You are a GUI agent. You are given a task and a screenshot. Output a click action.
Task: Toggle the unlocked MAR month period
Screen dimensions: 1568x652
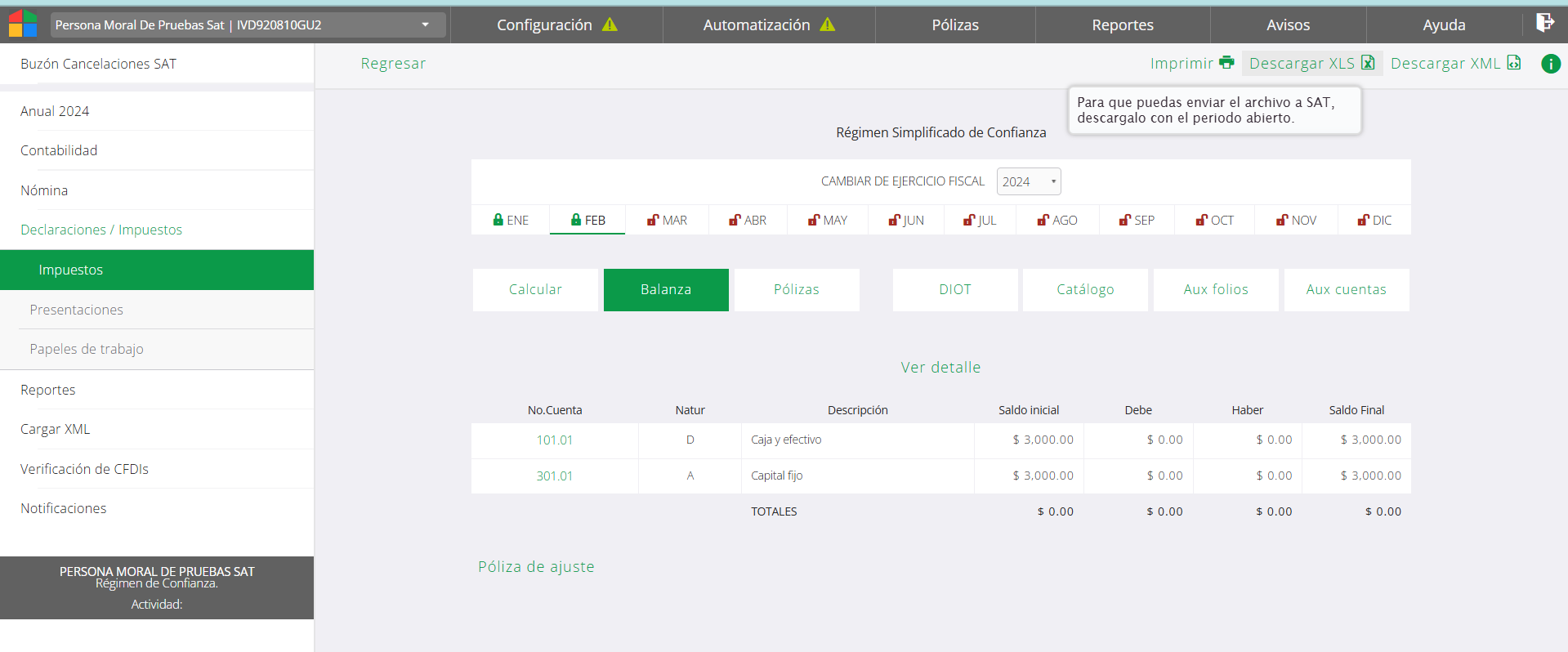coord(667,221)
